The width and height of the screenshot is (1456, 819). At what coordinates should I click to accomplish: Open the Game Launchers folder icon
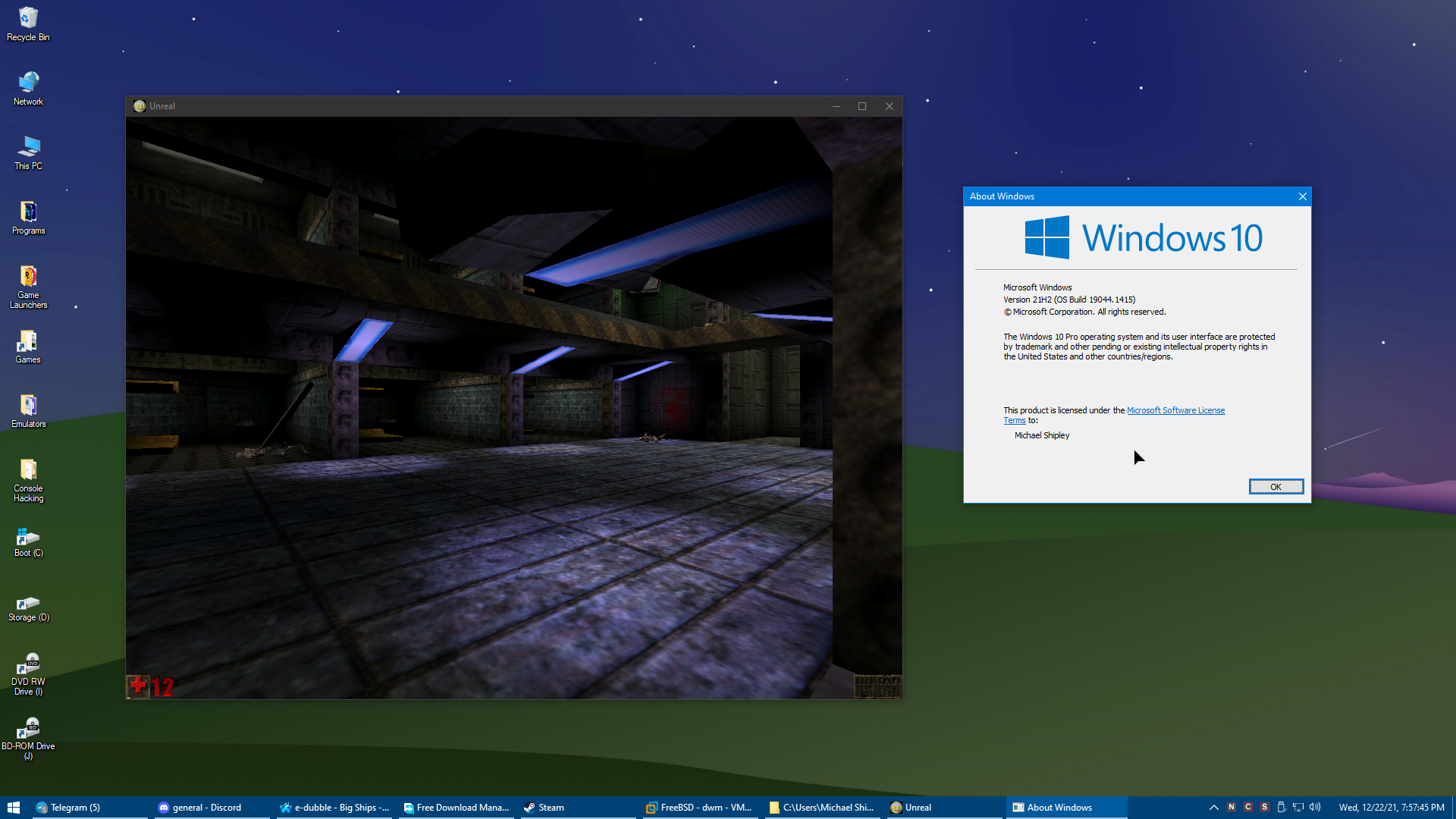click(x=28, y=285)
